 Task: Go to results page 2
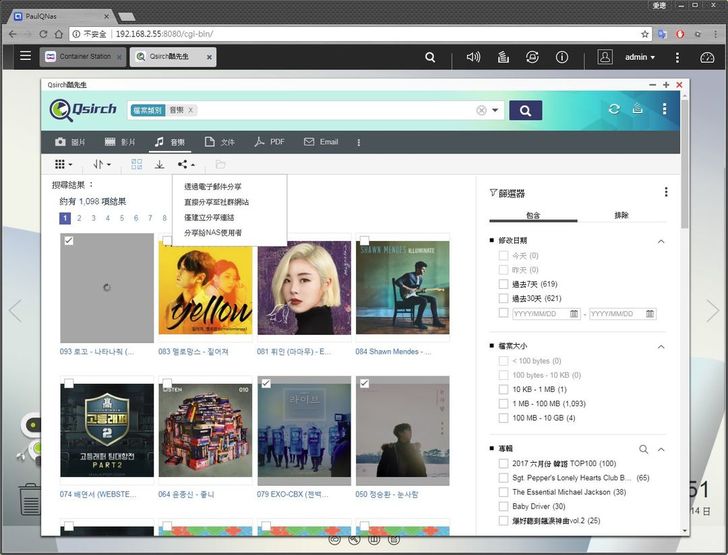(79, 218)
